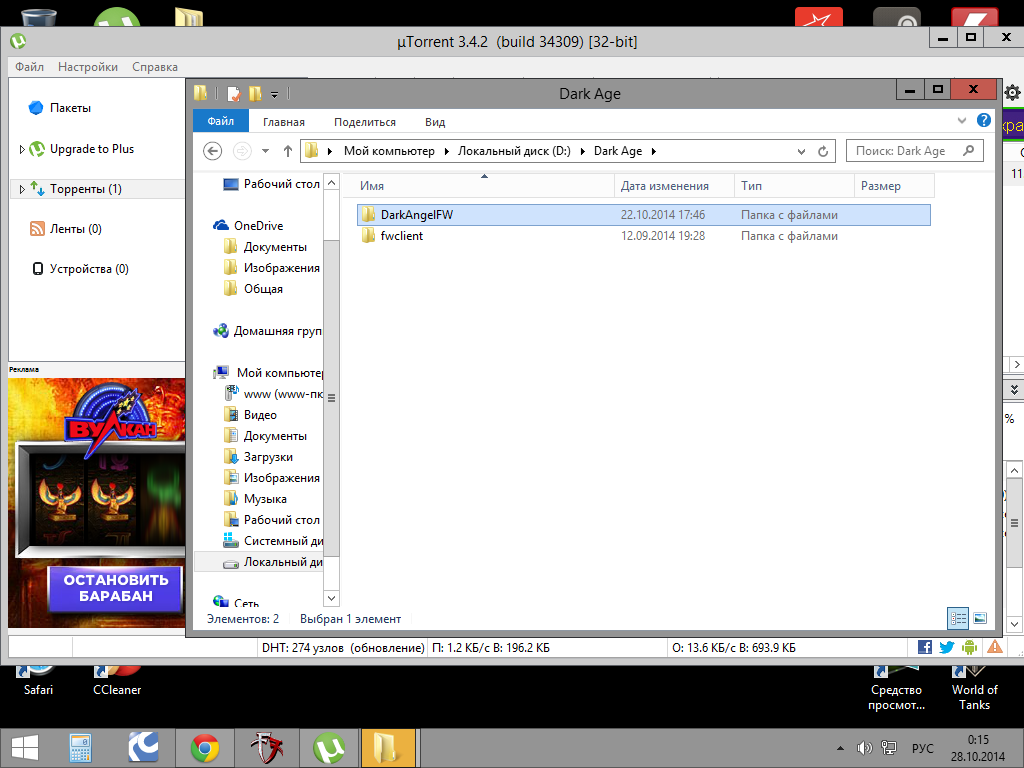Open the Calculator taskbar icon
This screenshot has height=768, width=1024.
tap(80, 748)
